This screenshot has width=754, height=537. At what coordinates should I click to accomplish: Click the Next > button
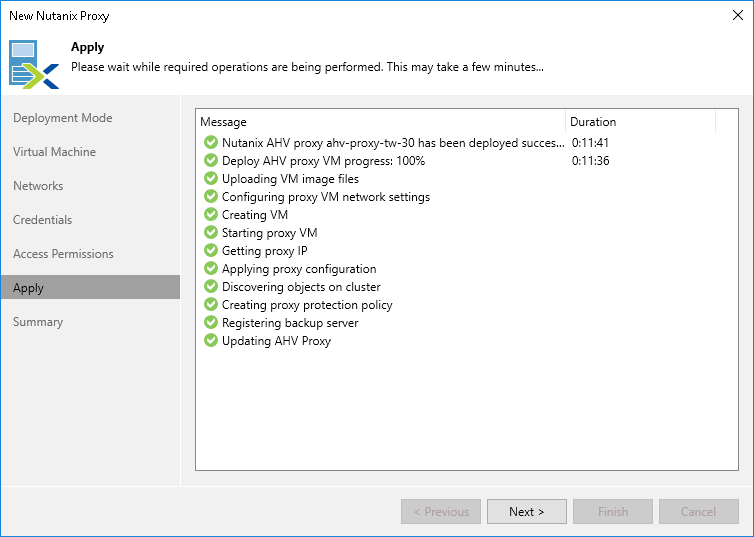click(x=527, y=512)
